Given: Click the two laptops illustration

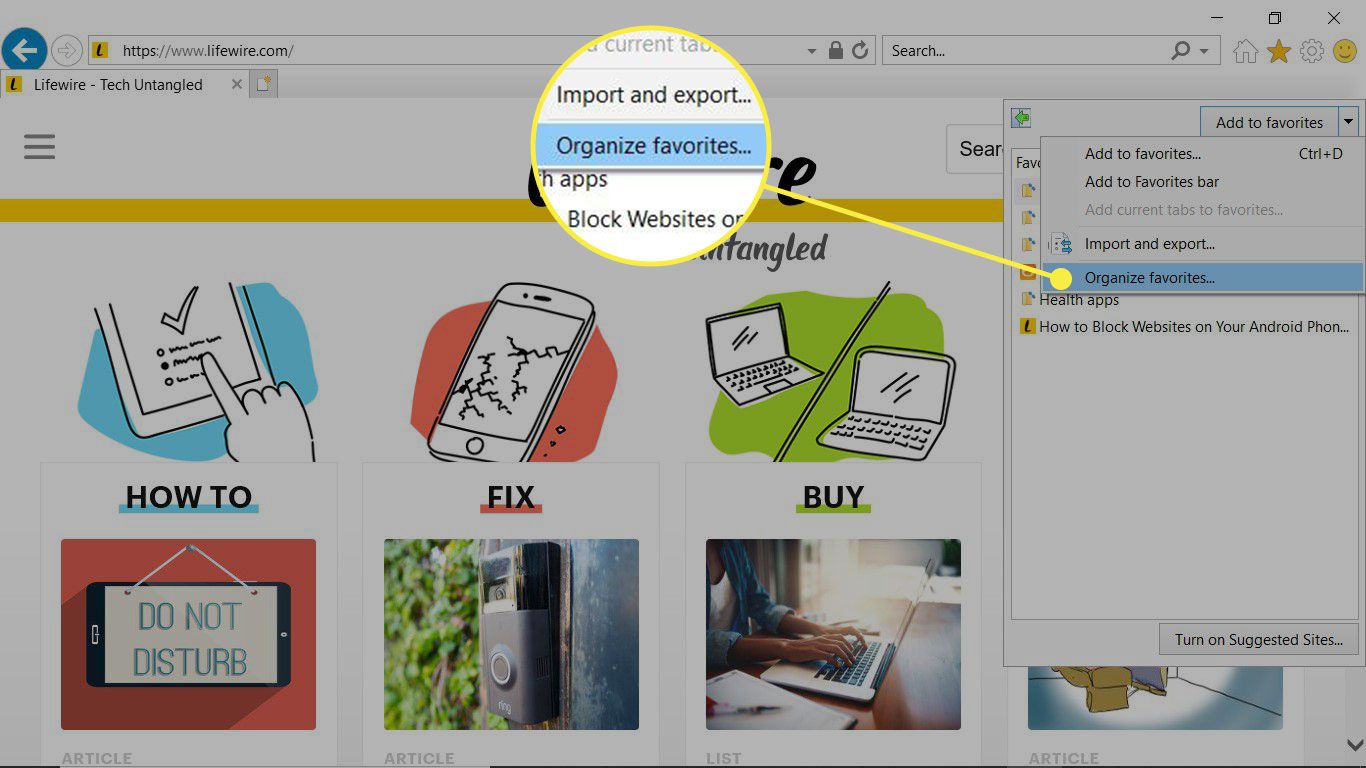Looking at the screenshot, I should coord(829,372).
